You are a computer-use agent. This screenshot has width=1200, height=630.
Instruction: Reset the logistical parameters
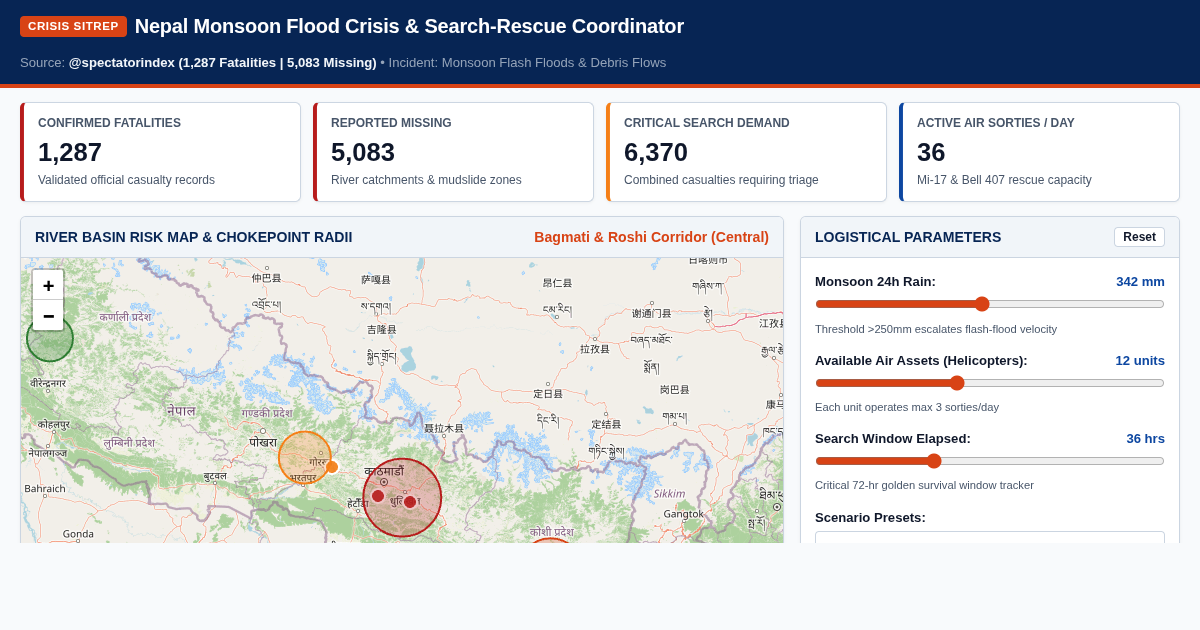pyautogui.click(x=1139, y=237)
